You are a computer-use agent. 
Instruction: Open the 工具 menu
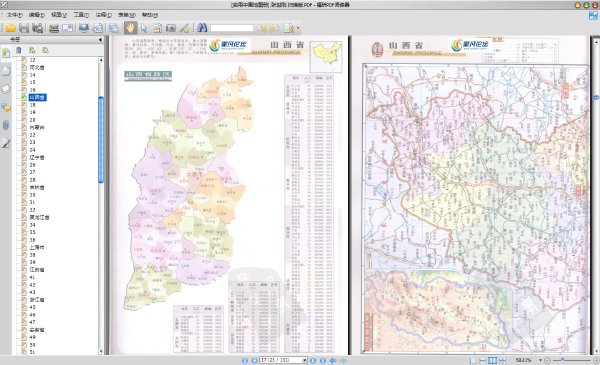81,15
